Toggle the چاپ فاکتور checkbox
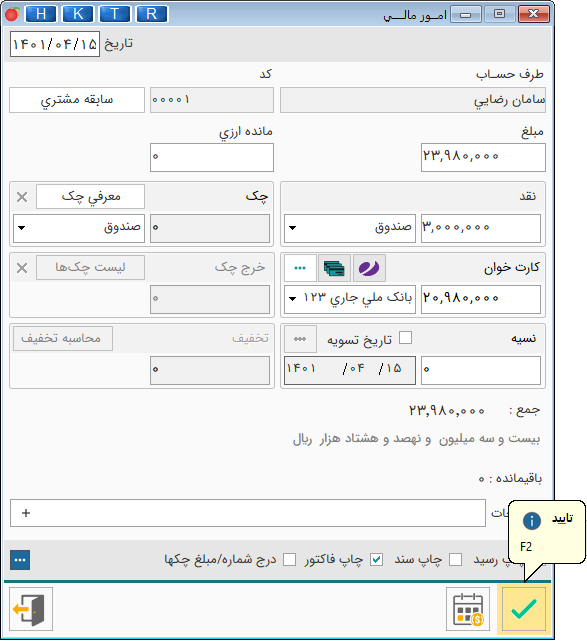587x641 pixels. click(376, 560)
